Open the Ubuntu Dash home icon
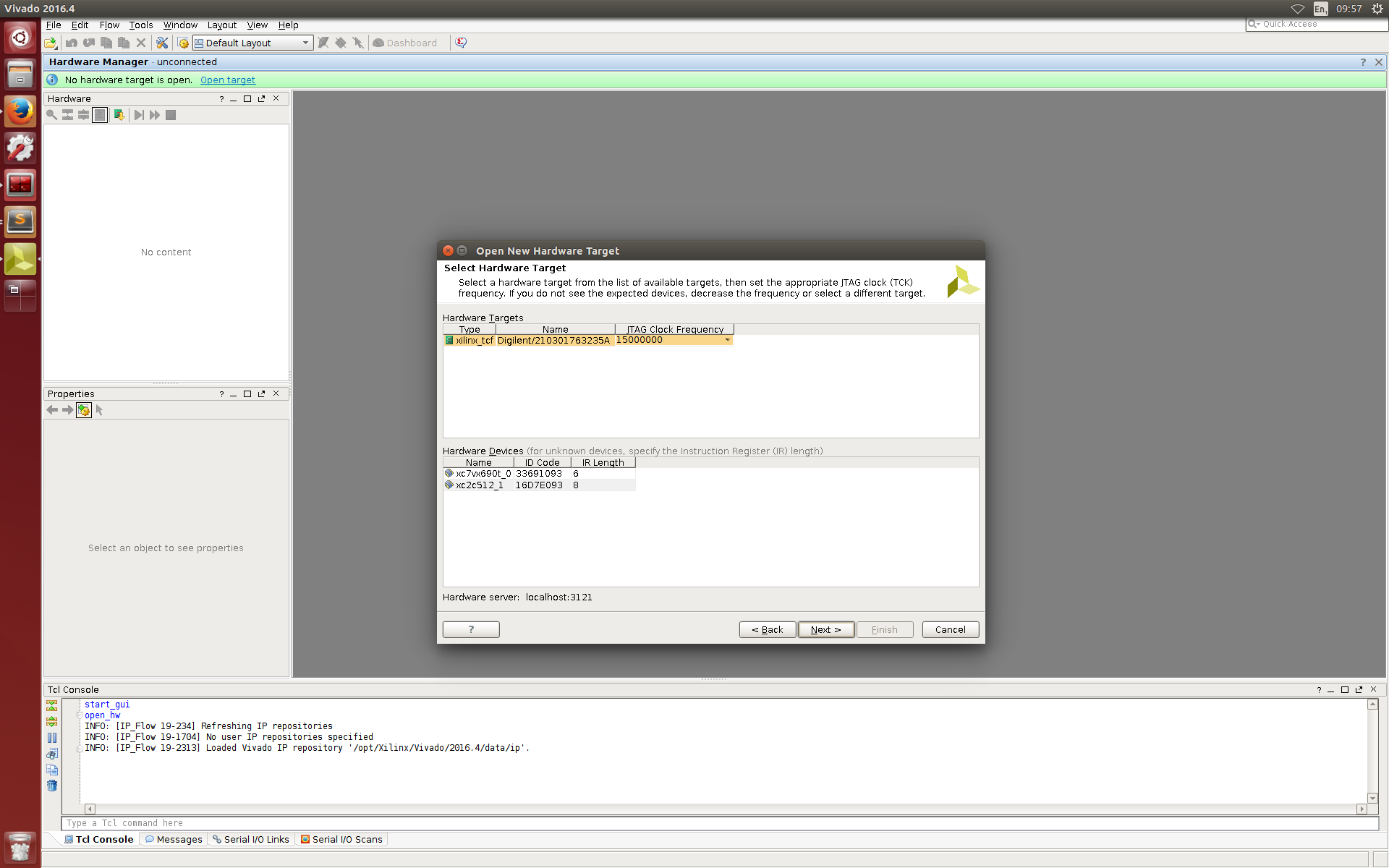 pos(20,38)
